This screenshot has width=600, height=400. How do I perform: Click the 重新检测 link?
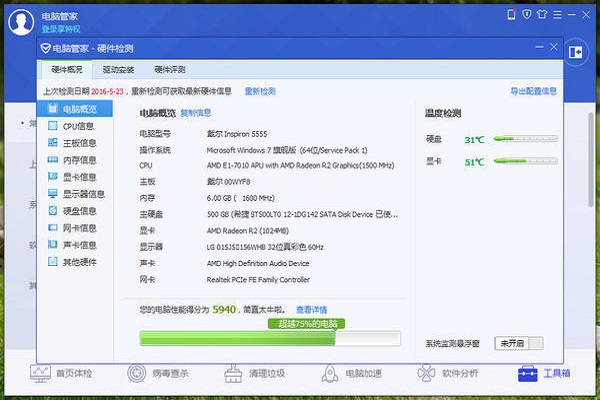tap(260, 91)
